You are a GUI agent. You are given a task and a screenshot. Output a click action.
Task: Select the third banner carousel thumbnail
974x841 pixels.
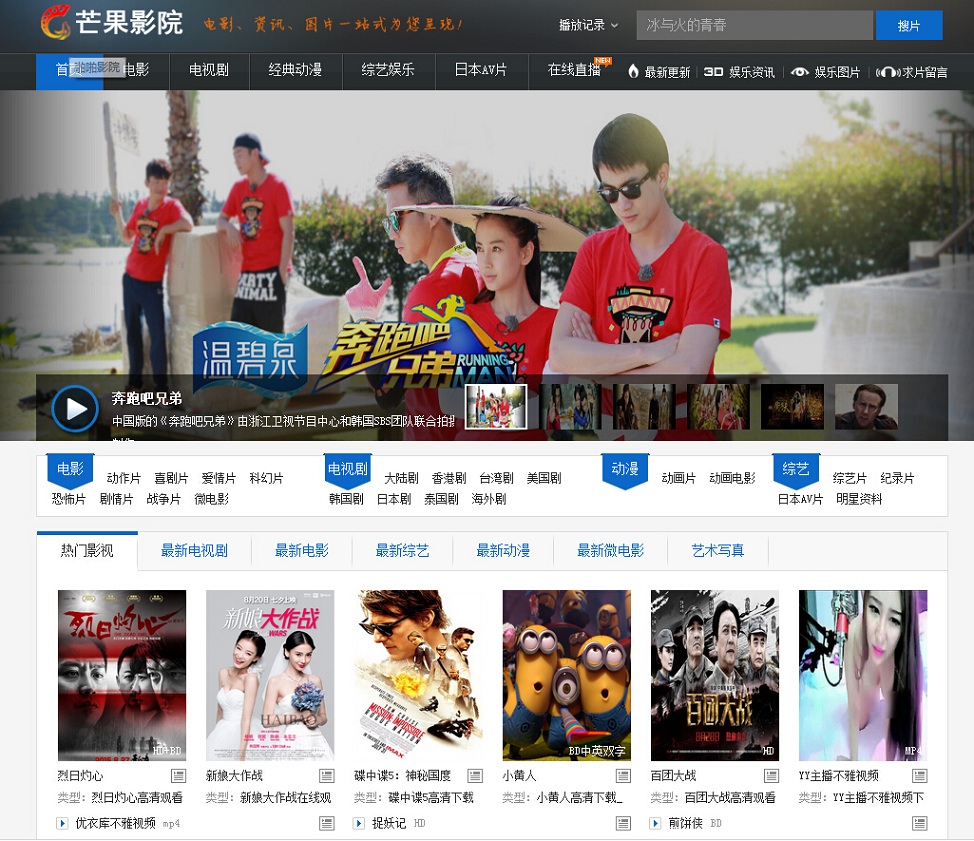[644, 407]
